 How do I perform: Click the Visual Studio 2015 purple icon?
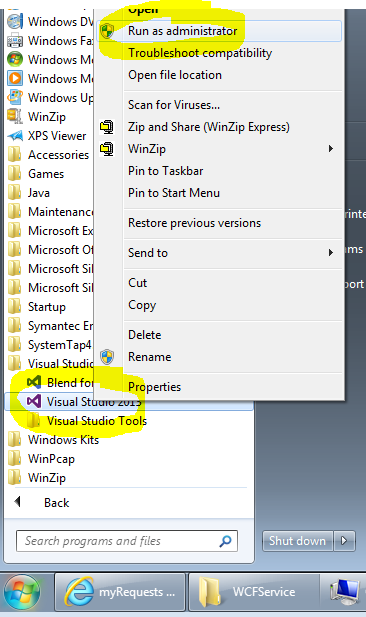click(34, 401)
